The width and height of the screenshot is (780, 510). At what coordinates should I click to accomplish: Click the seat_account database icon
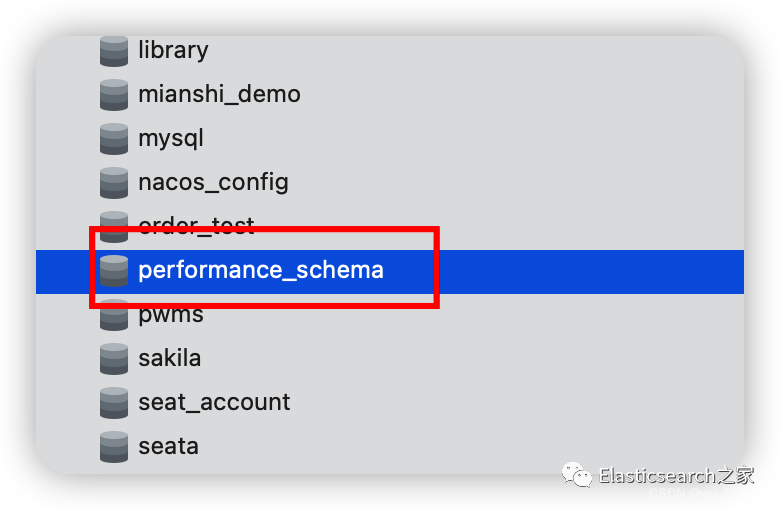click(114, 402)
